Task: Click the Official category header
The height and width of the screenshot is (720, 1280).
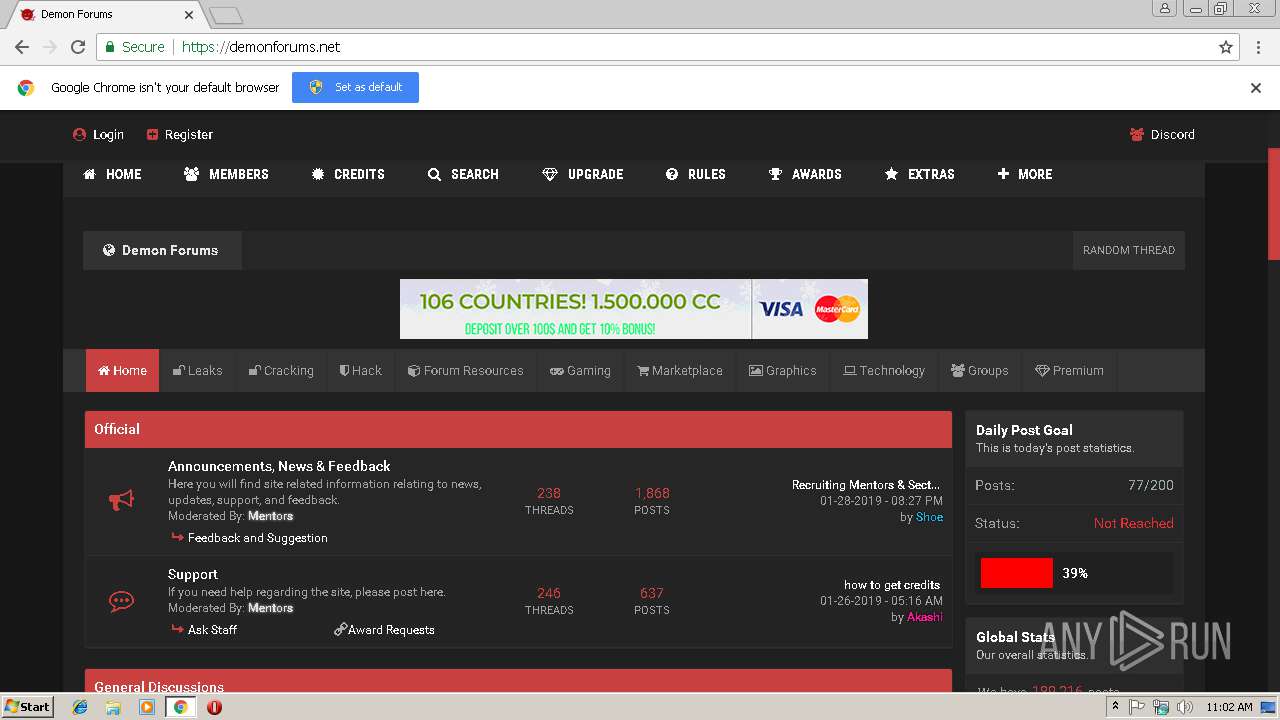Action: click(x=518, y=429)
